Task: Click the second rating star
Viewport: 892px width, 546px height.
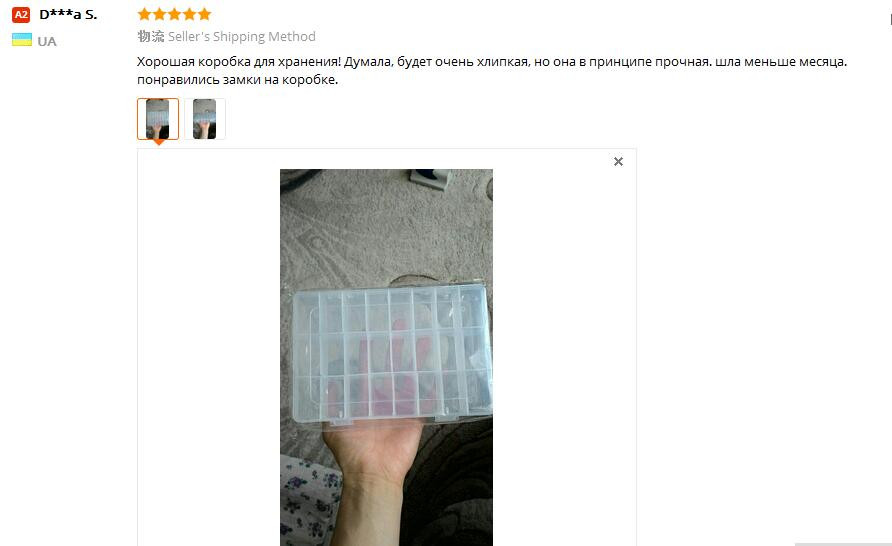Action: (x=159, y=14)
